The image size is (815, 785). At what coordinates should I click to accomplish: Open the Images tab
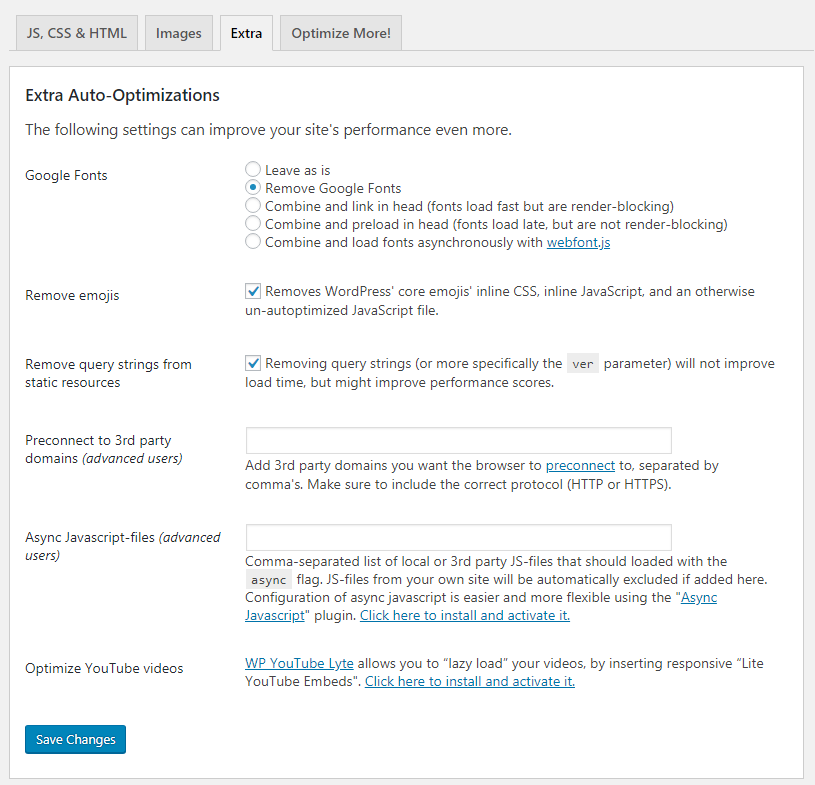coord(178,33)
